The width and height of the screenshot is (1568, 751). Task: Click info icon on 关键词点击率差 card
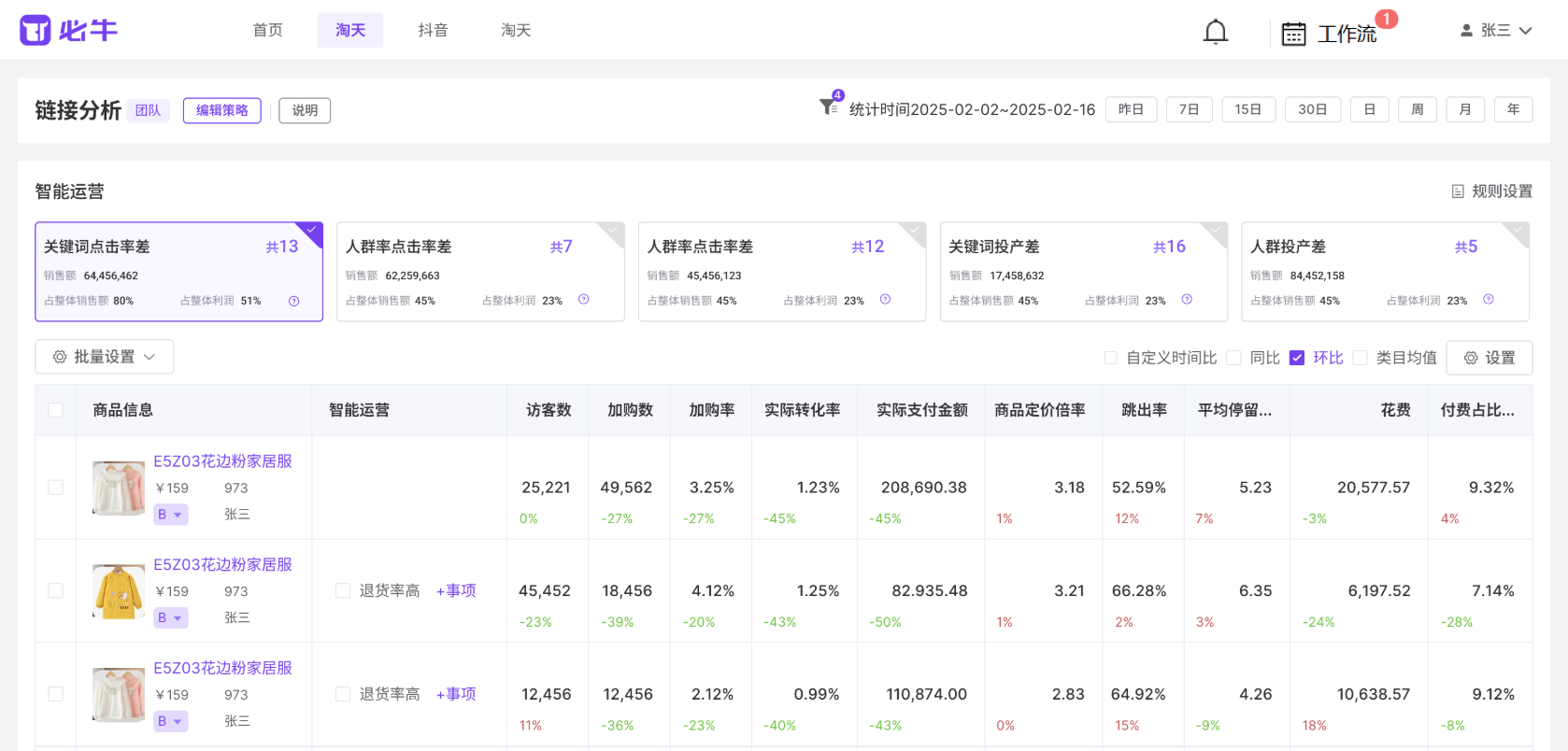click(x=293, y=301)
